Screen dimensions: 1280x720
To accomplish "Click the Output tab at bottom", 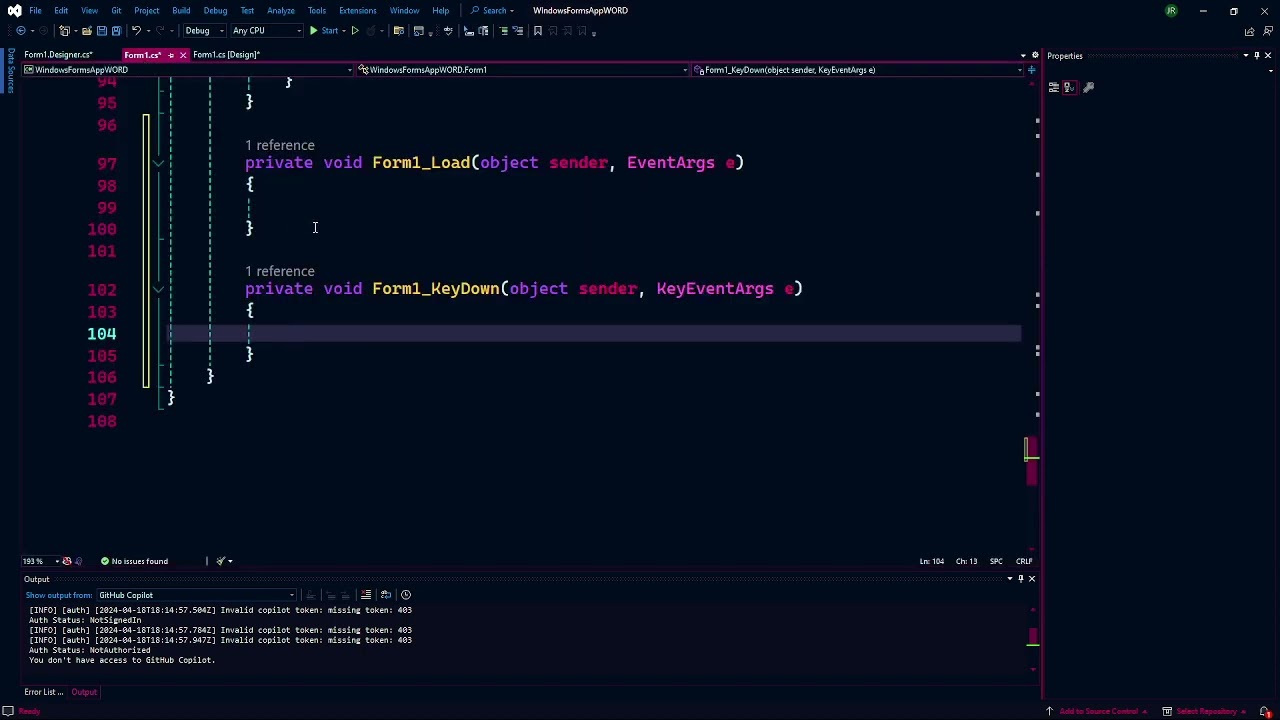I will pos(84,692).
